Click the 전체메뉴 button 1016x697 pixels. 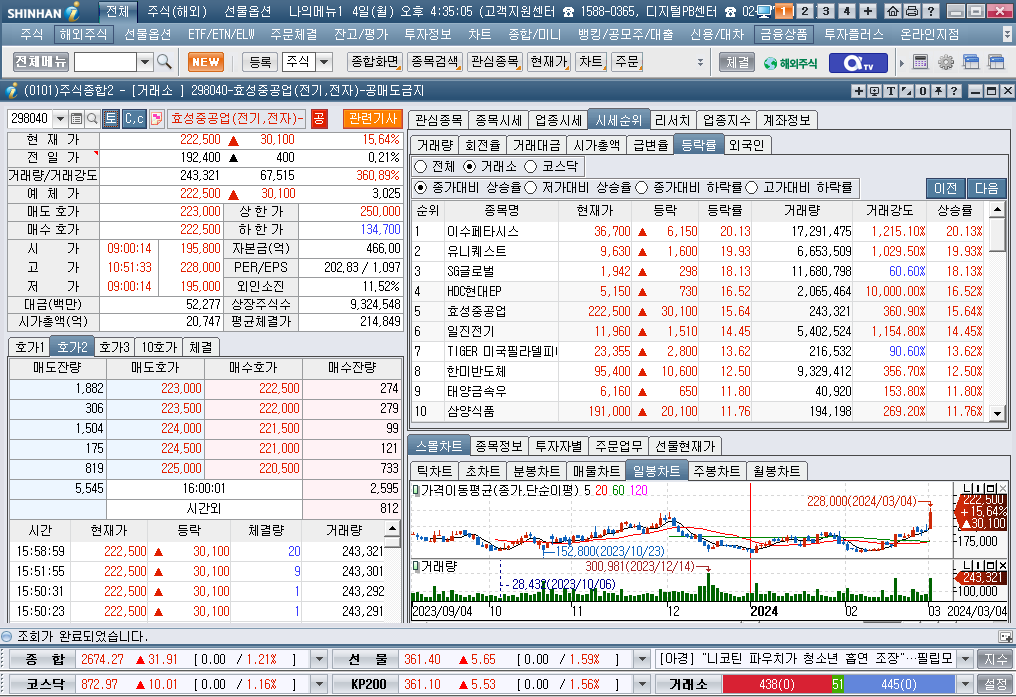pos(41,62)
